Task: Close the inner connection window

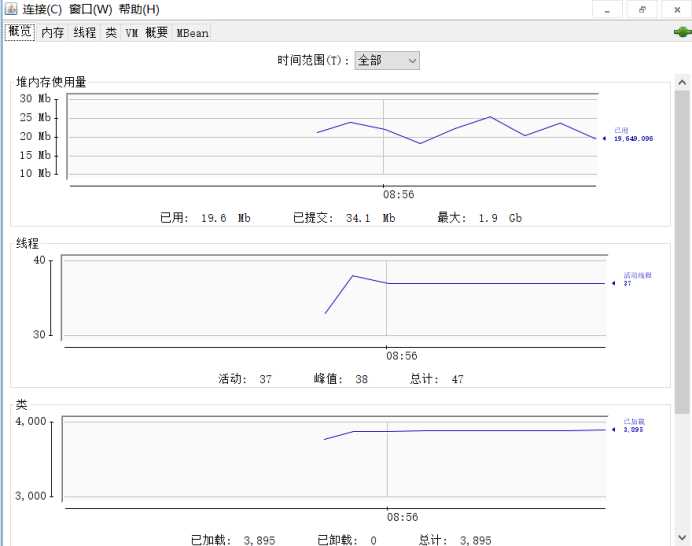Action: [677, 10]
